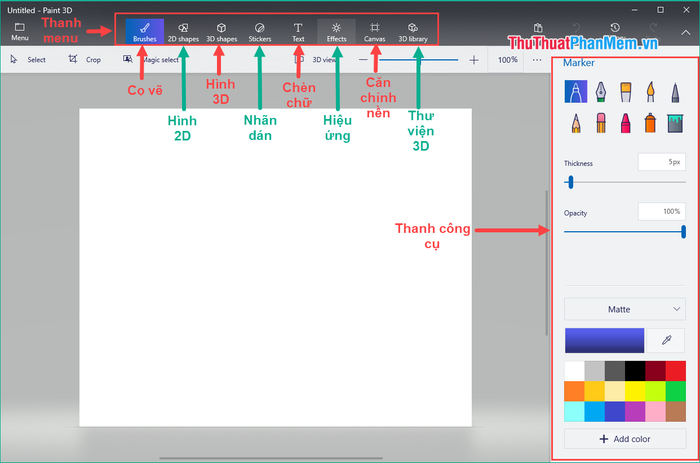This screenshot has height=463, width=700.
Task: Pick the lime color swatch
Action: 655,391
